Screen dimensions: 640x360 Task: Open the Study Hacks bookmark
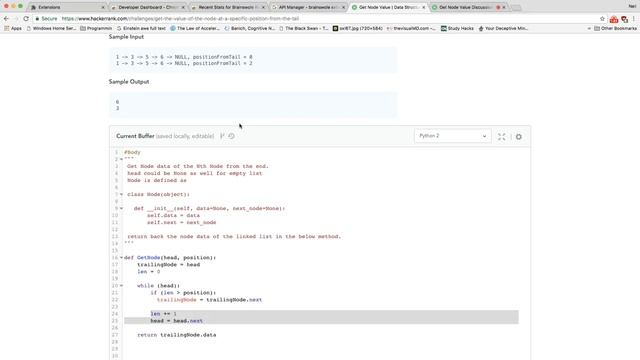457,29
